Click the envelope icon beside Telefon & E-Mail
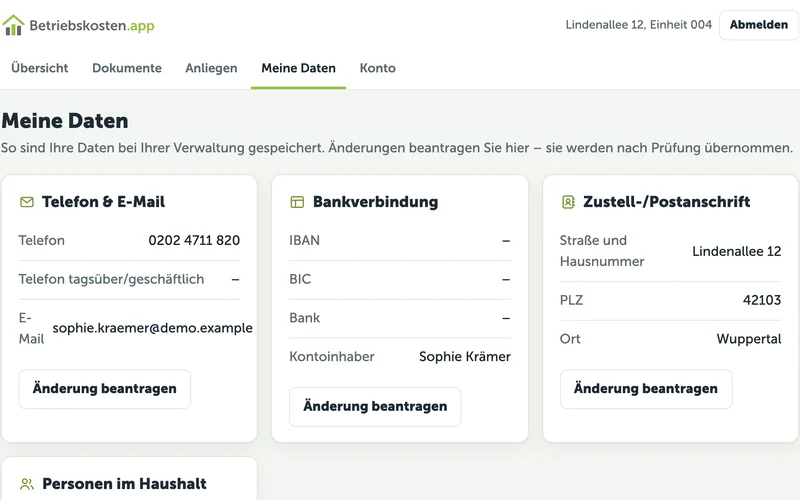The height and width of the screenshot is (500, 800). (27, 202)
